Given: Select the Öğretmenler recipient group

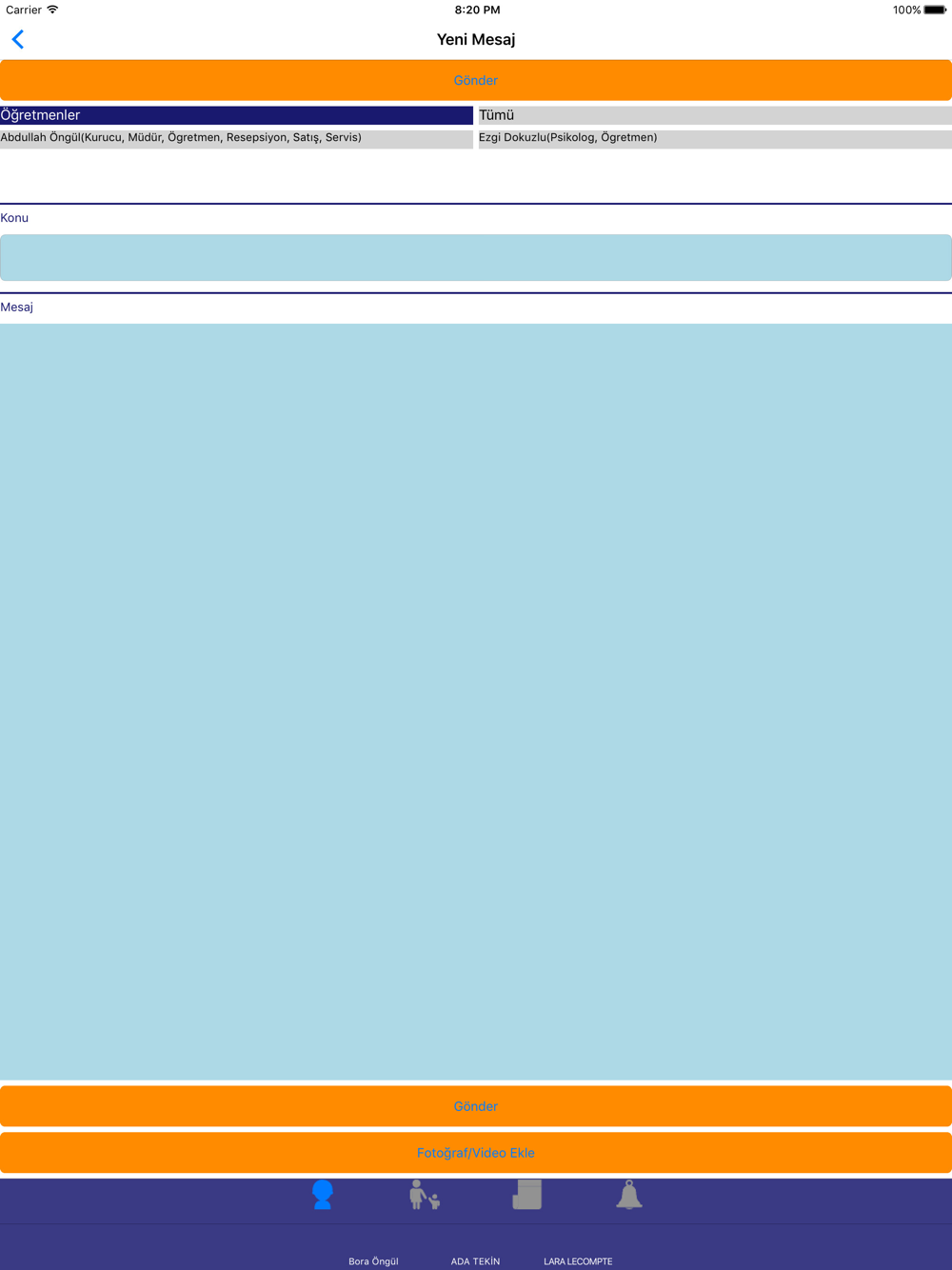Looking at the screenshot, I should tap(236, 115).
